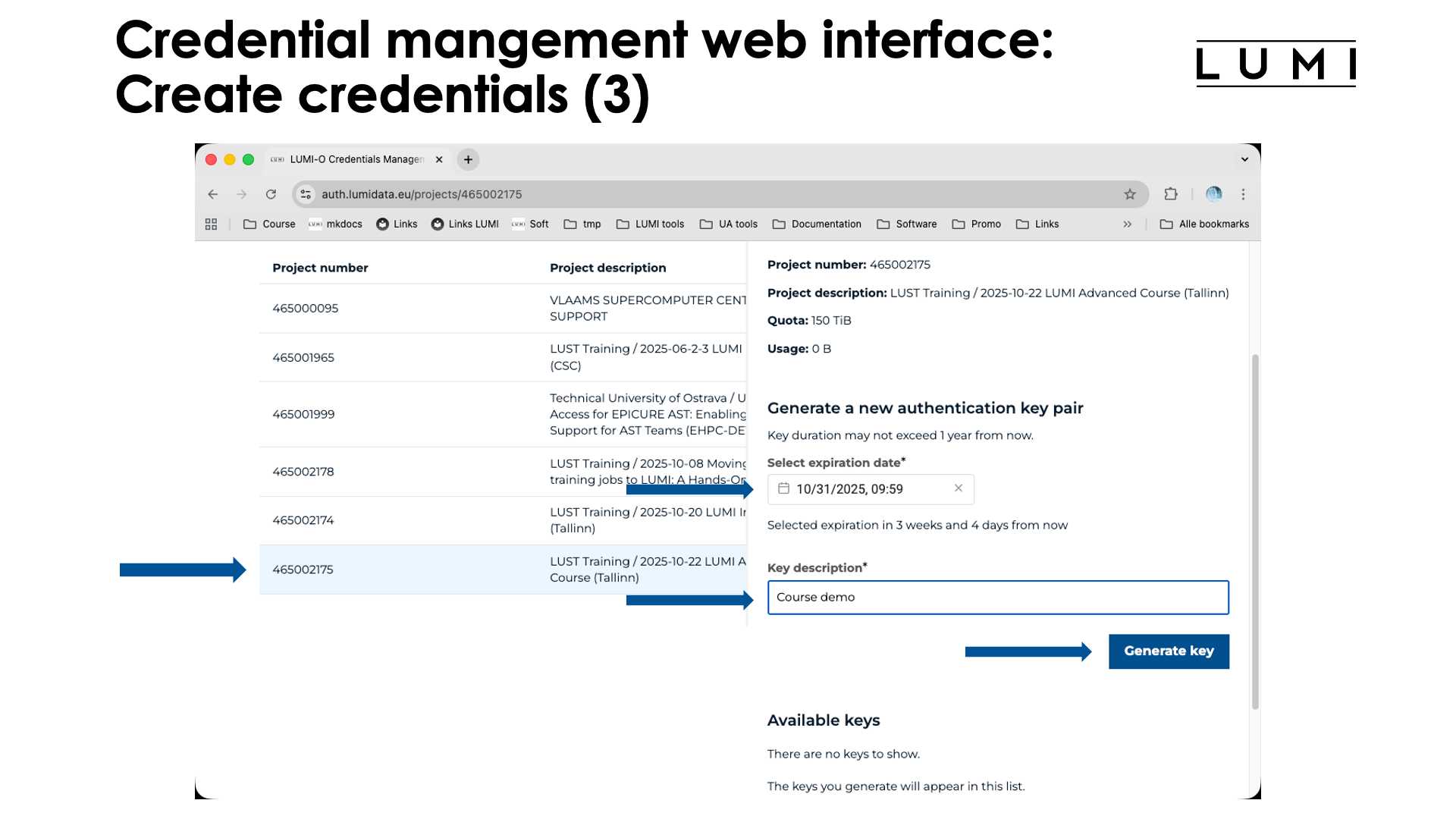Click the browser profile avatar
This screenshot has height=819, width=1456.
click(1213, 194)
